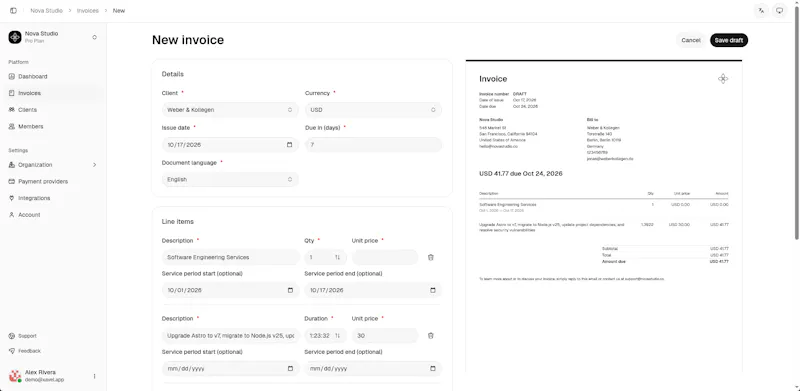The width and height of the screenshot is (800, 391).
Task: Click Nova Studio breadcrumb
Action: click(x=46, y=11)
